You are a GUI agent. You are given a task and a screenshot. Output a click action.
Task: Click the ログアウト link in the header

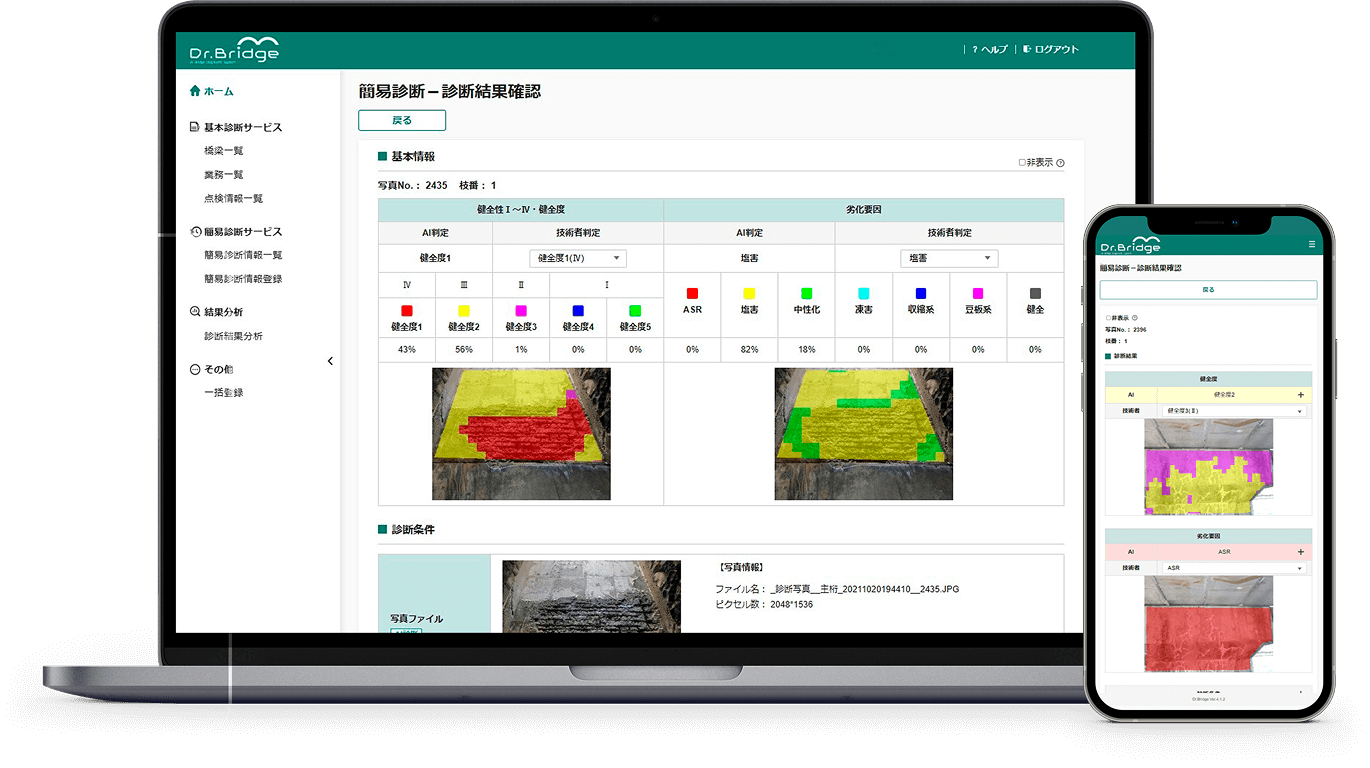(1050, 50)
